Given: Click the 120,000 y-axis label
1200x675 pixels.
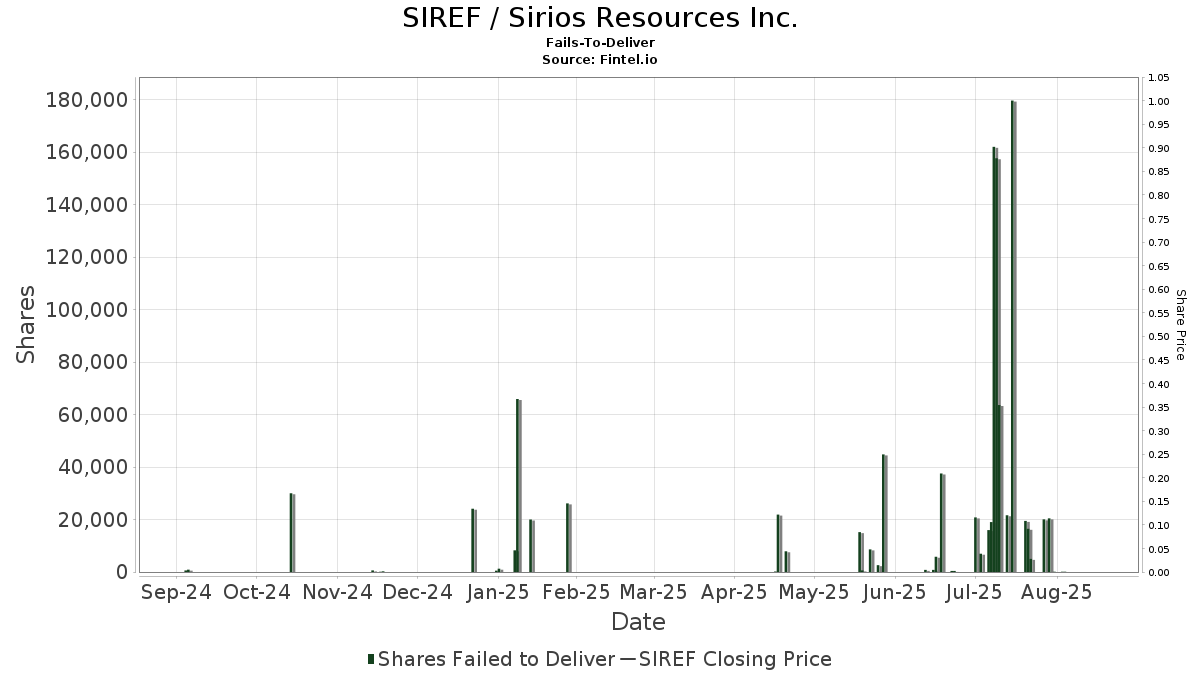Looking at the screenshot, I should tap(86, 257).
